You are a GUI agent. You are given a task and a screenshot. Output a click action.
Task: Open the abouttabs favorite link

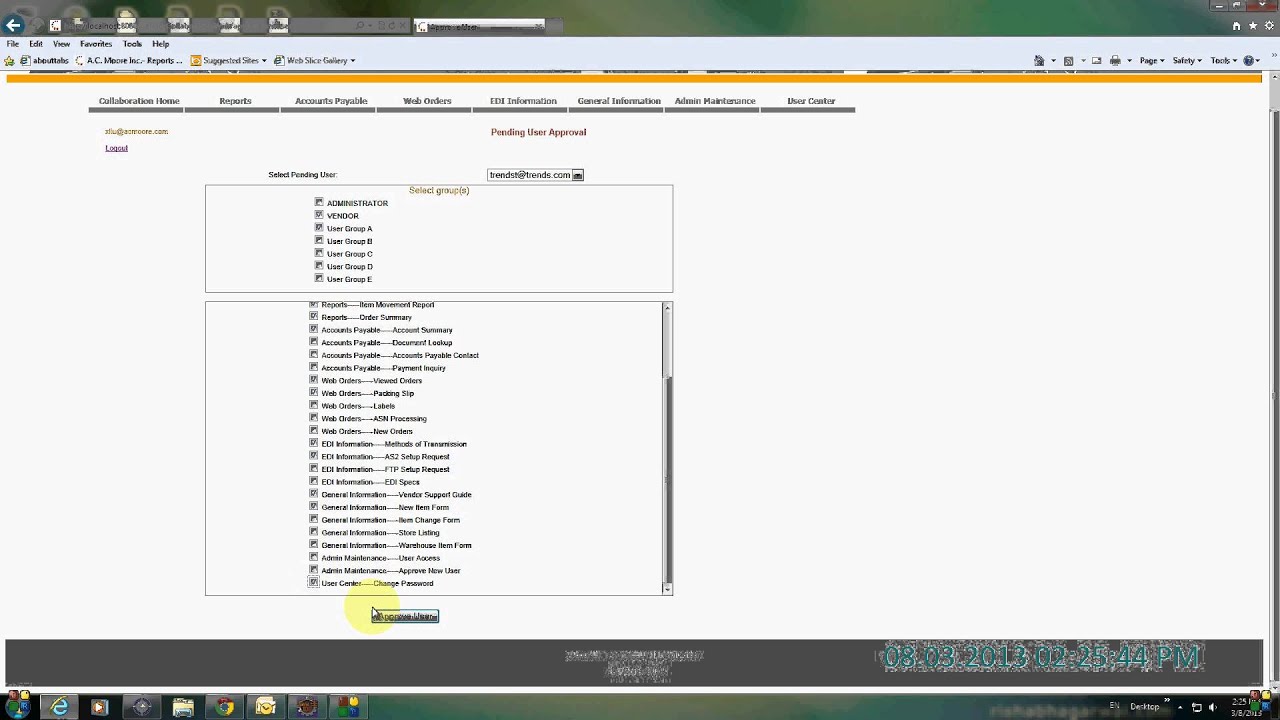click(44, 60)
